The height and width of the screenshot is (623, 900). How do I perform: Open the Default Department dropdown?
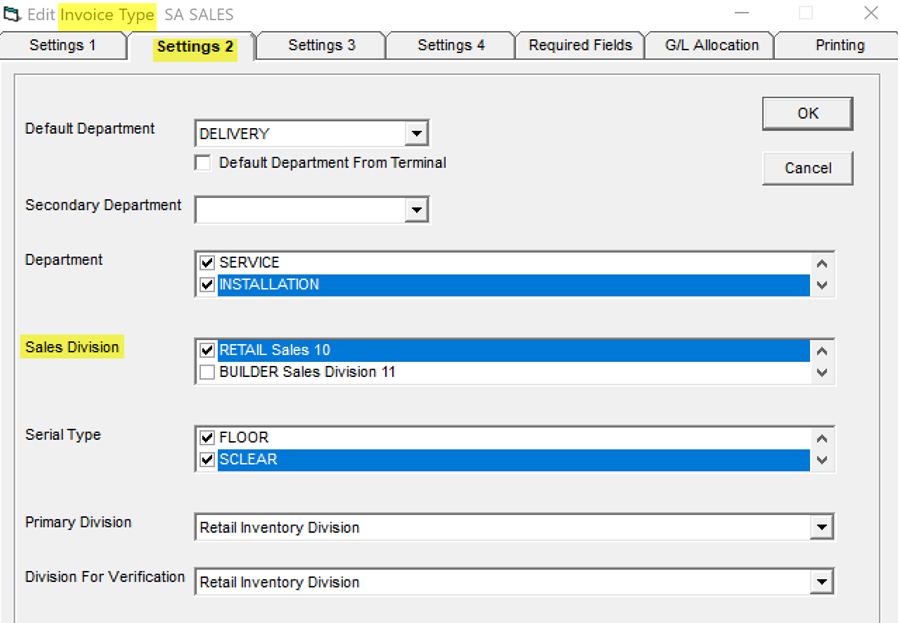(x=417, y=134)
